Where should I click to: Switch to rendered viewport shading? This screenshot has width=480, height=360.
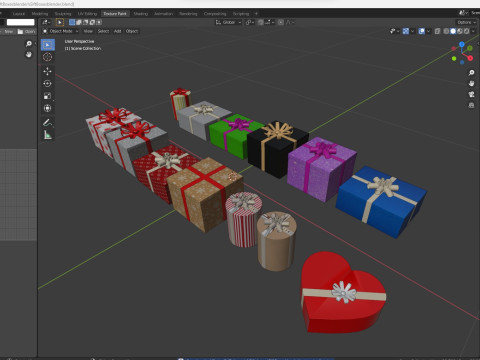(467, 31)
